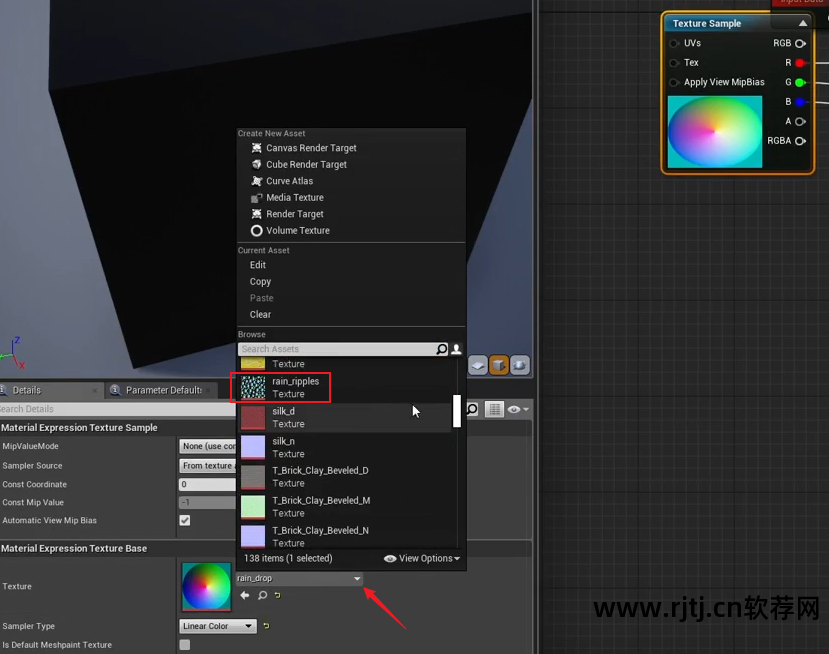
Task: Open the Linear Color sampler type dropdown
Action: [x=218, y=626]
